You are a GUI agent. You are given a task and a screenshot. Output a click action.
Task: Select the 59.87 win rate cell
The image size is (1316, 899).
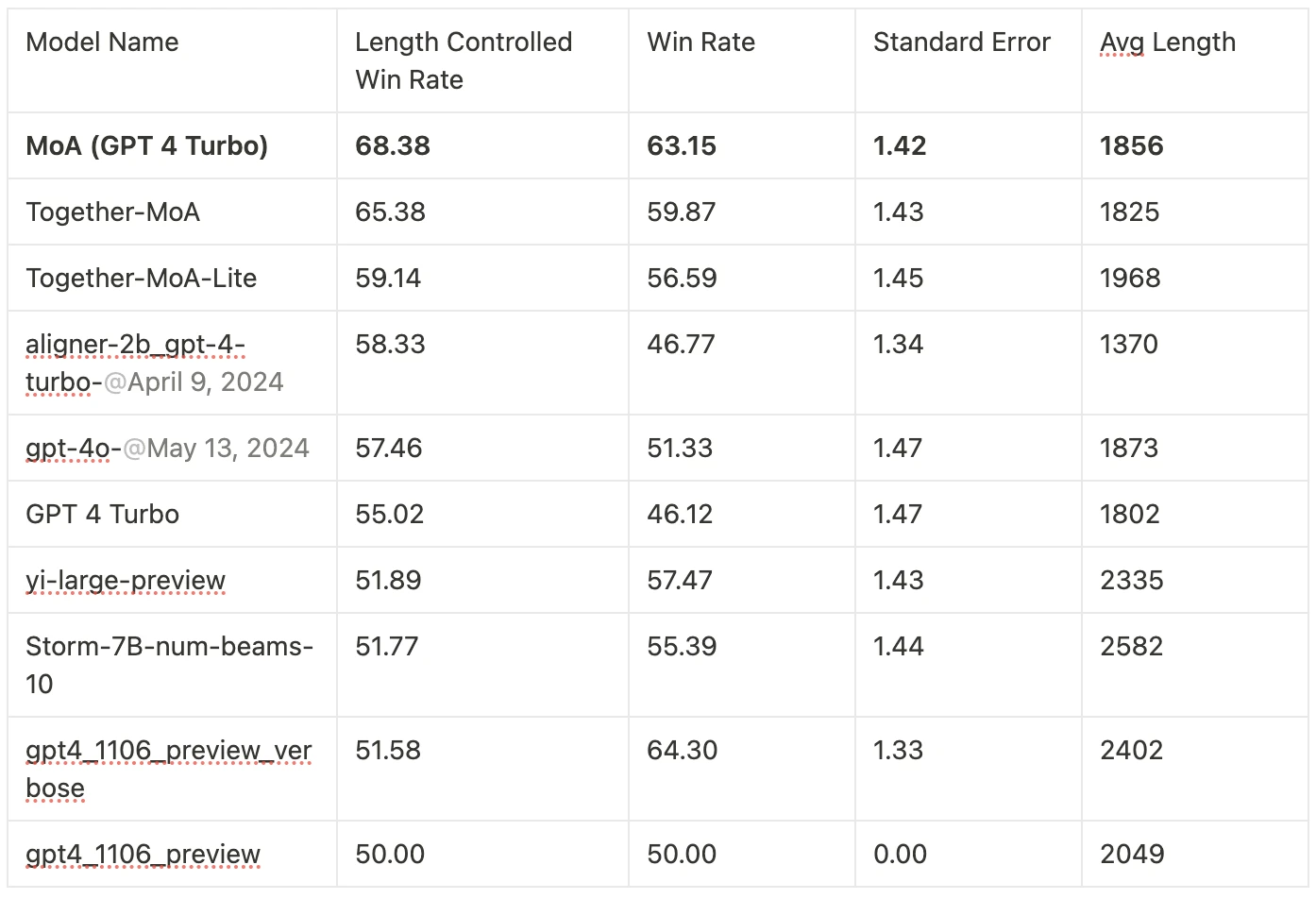click(x=681, y=212)
